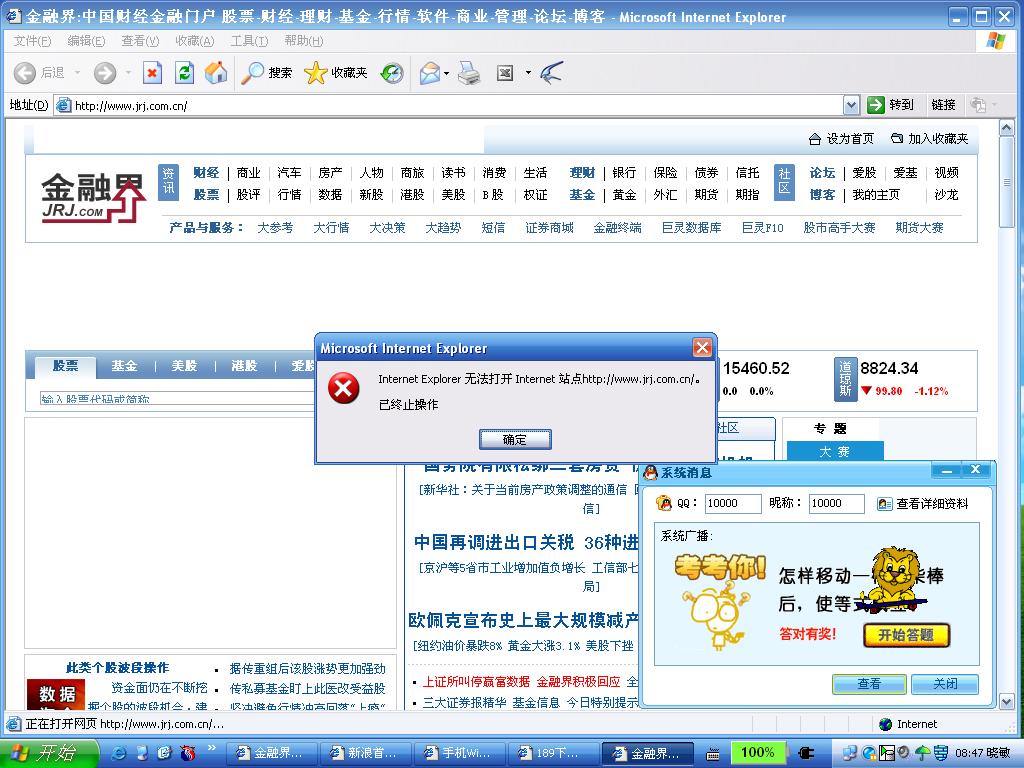Click the Forward arrow toolbar icon
Image resolution: width=1024 pixels, height=768 pixels.
[x=105, y=73]
